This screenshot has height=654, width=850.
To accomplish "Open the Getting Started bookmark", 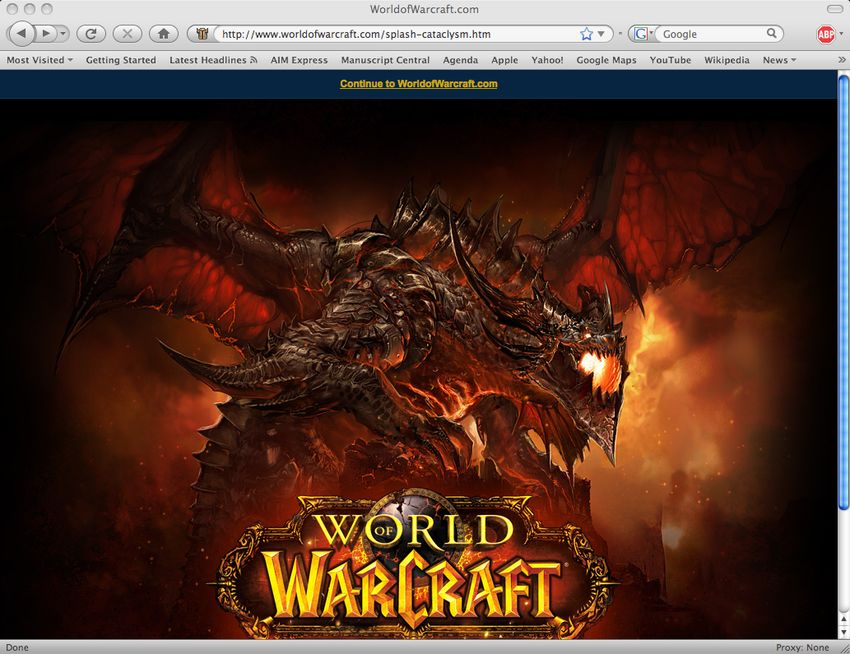I will tap(121, 60).
